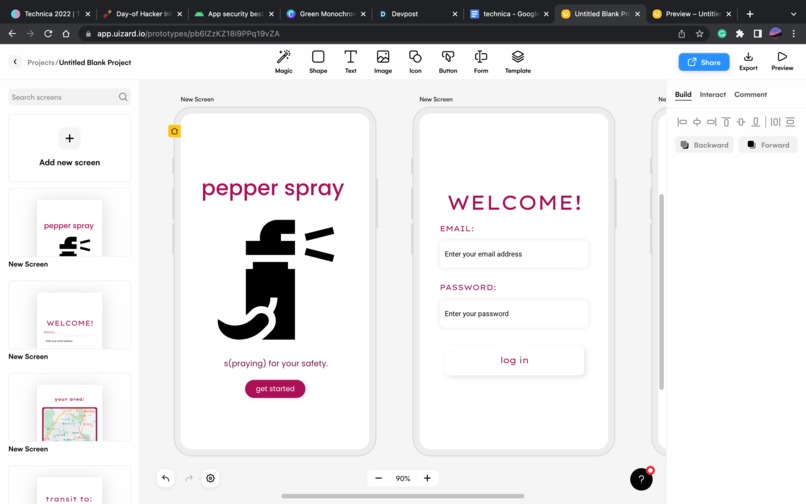This screenshot has height=504, width=806.
Task: Switch to the Comment tab
Action: 750,95
